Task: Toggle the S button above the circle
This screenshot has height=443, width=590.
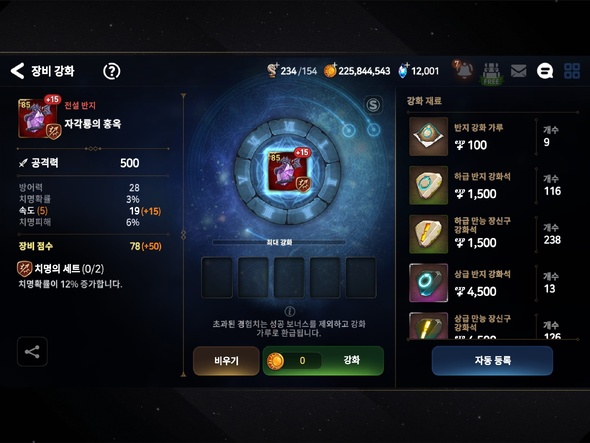Action: [x=373, y=105]
